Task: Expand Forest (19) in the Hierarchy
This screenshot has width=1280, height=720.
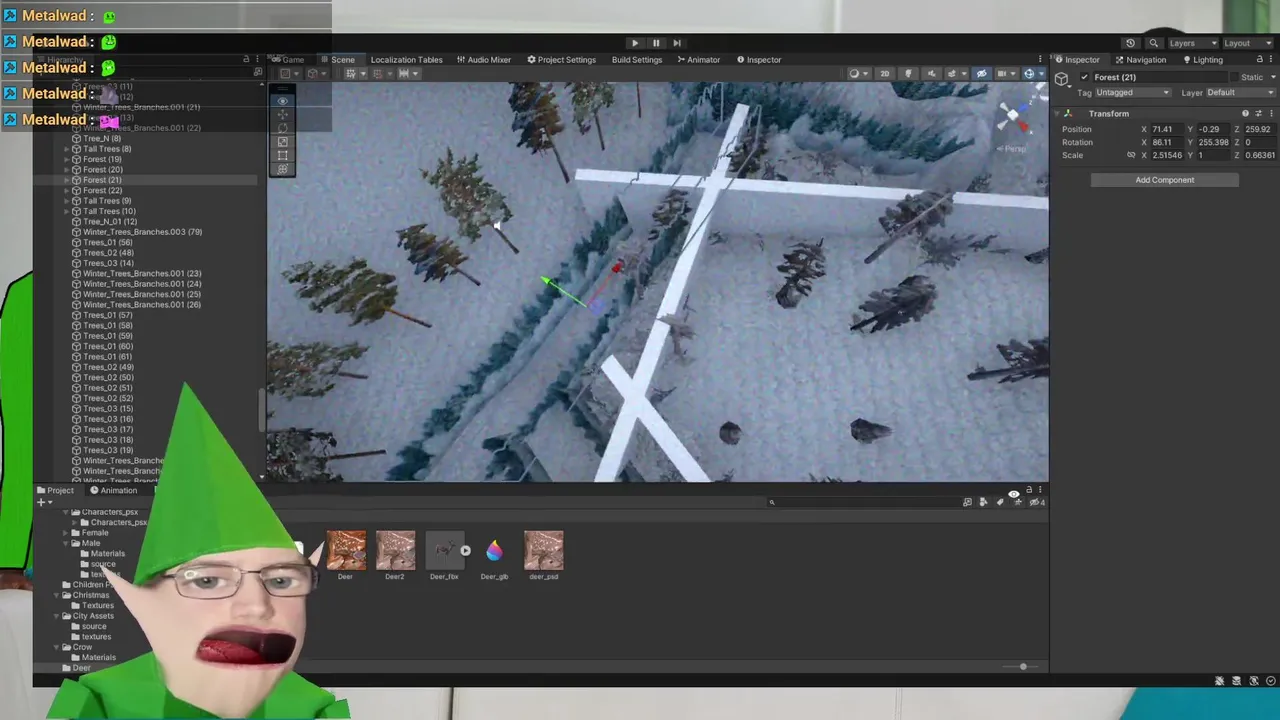Action: [x=66, y=159]
